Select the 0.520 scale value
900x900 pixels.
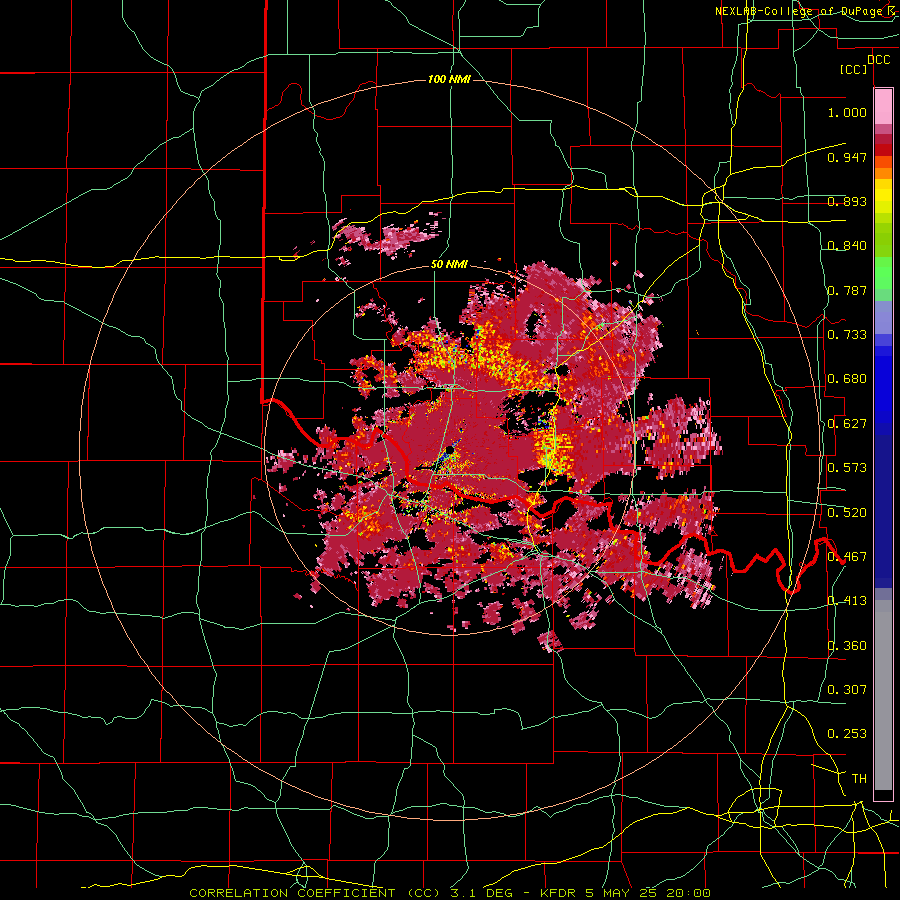coord(847,513)
